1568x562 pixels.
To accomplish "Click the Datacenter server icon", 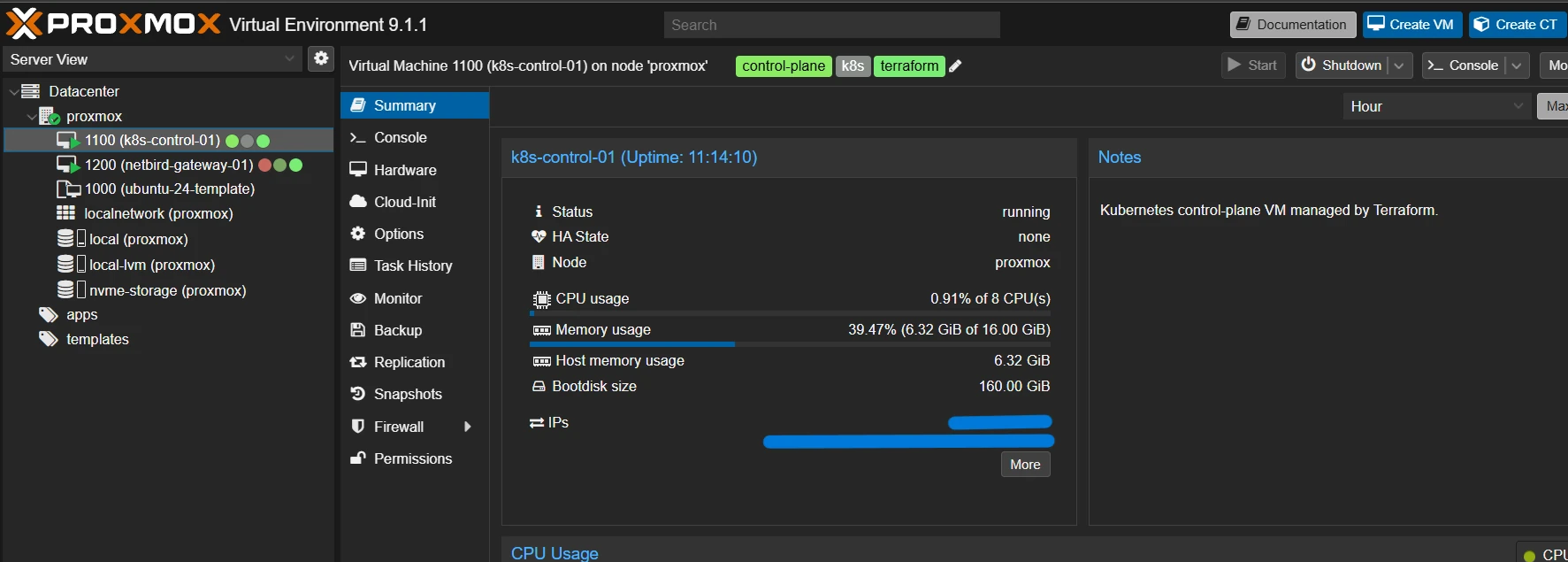I will (31, 91).
